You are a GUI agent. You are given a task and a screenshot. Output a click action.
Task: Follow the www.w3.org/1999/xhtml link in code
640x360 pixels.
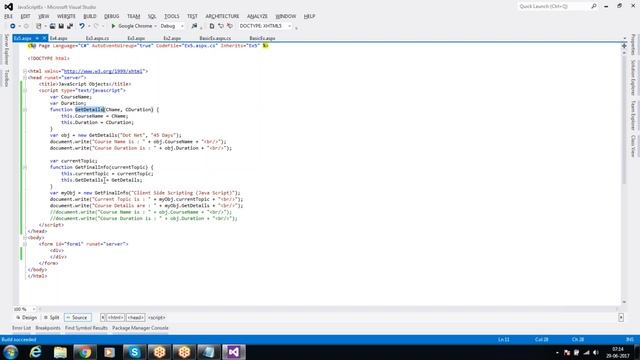pos(103,71)
